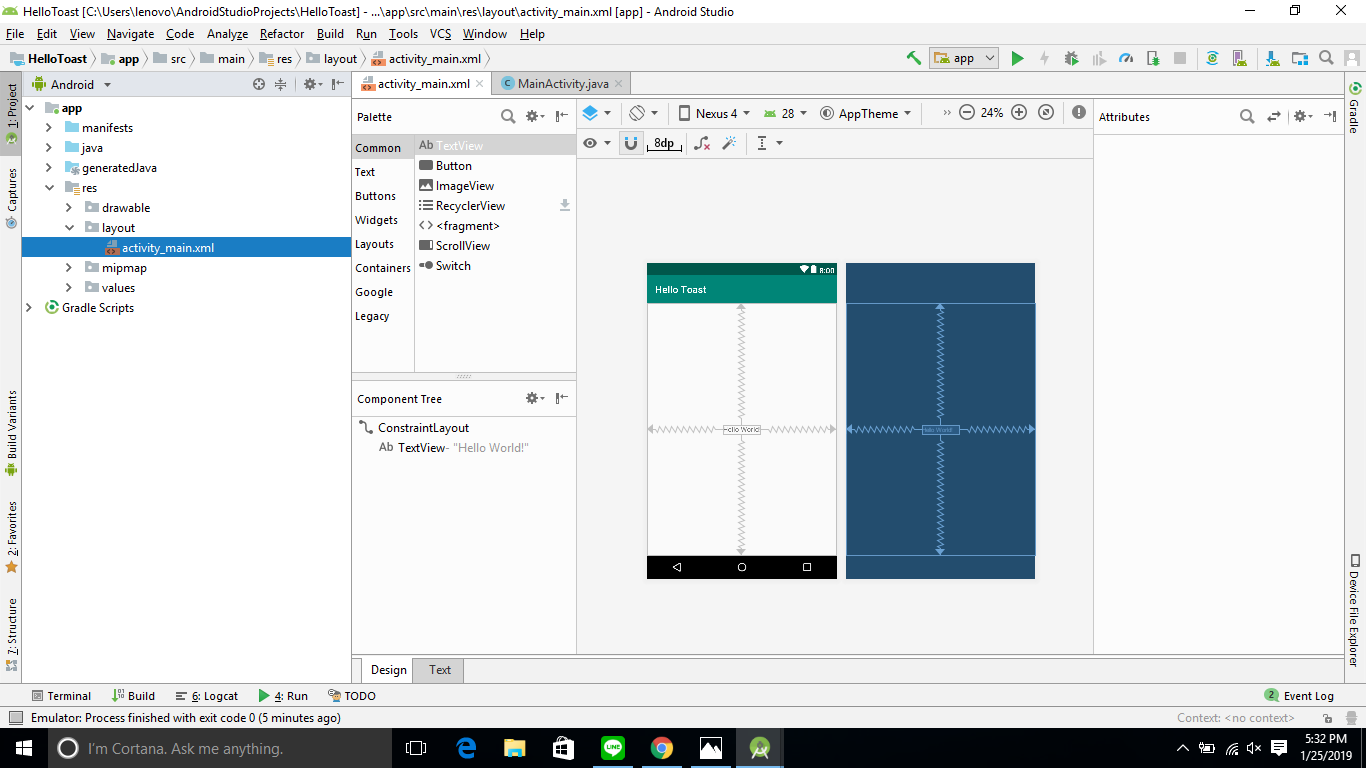Open the API level 28 dropdown

tap(785, 113)
